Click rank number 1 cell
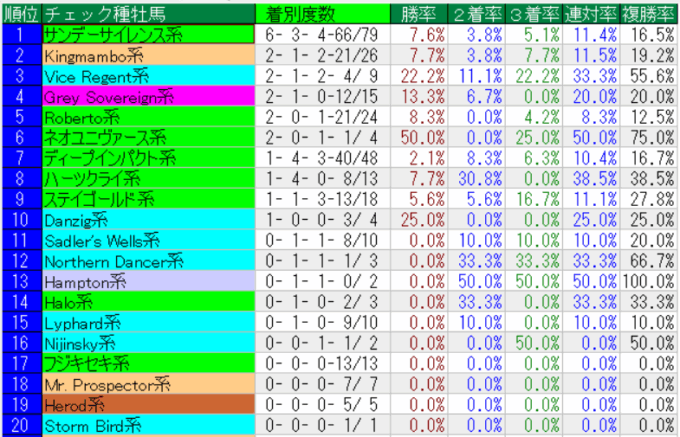 (x=22, y=35)
